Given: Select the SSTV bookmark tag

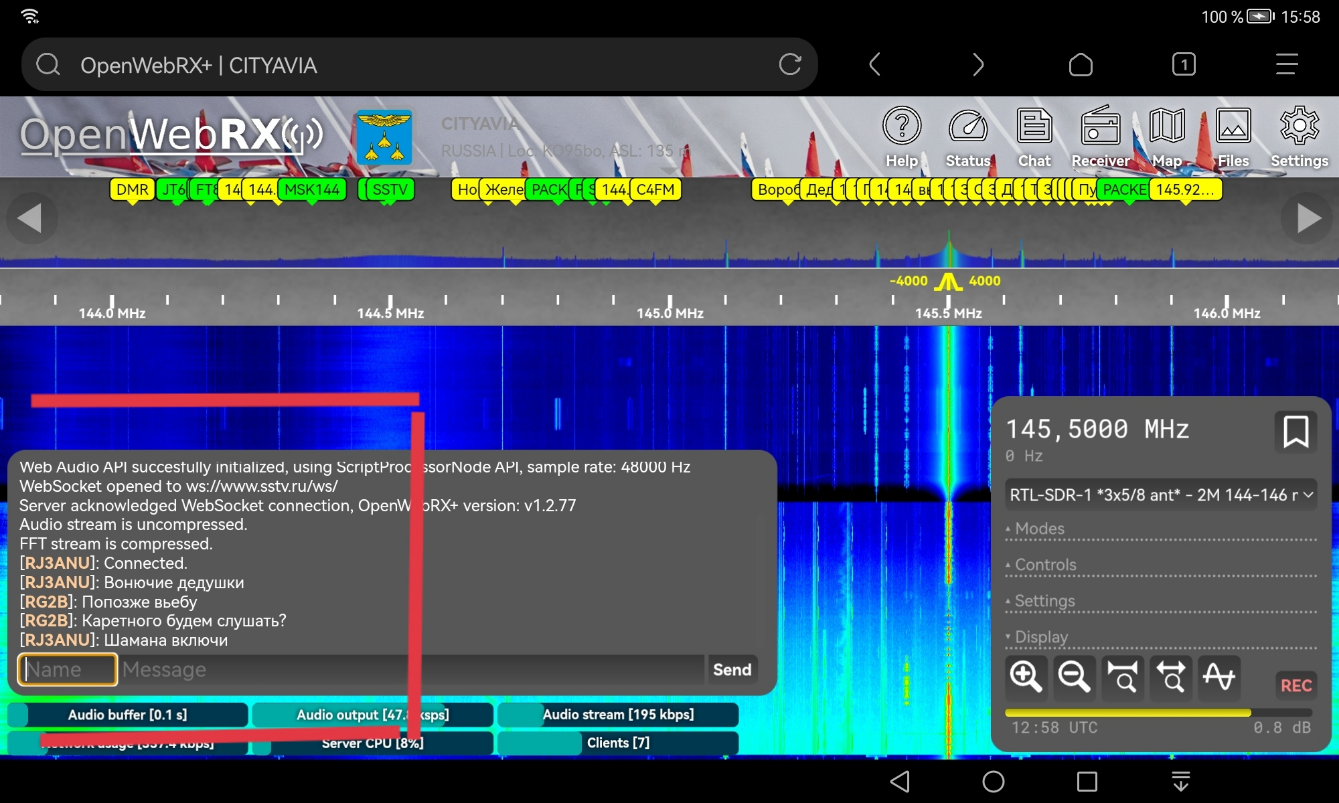Looking at the screenshot, I should click(389, 190).
